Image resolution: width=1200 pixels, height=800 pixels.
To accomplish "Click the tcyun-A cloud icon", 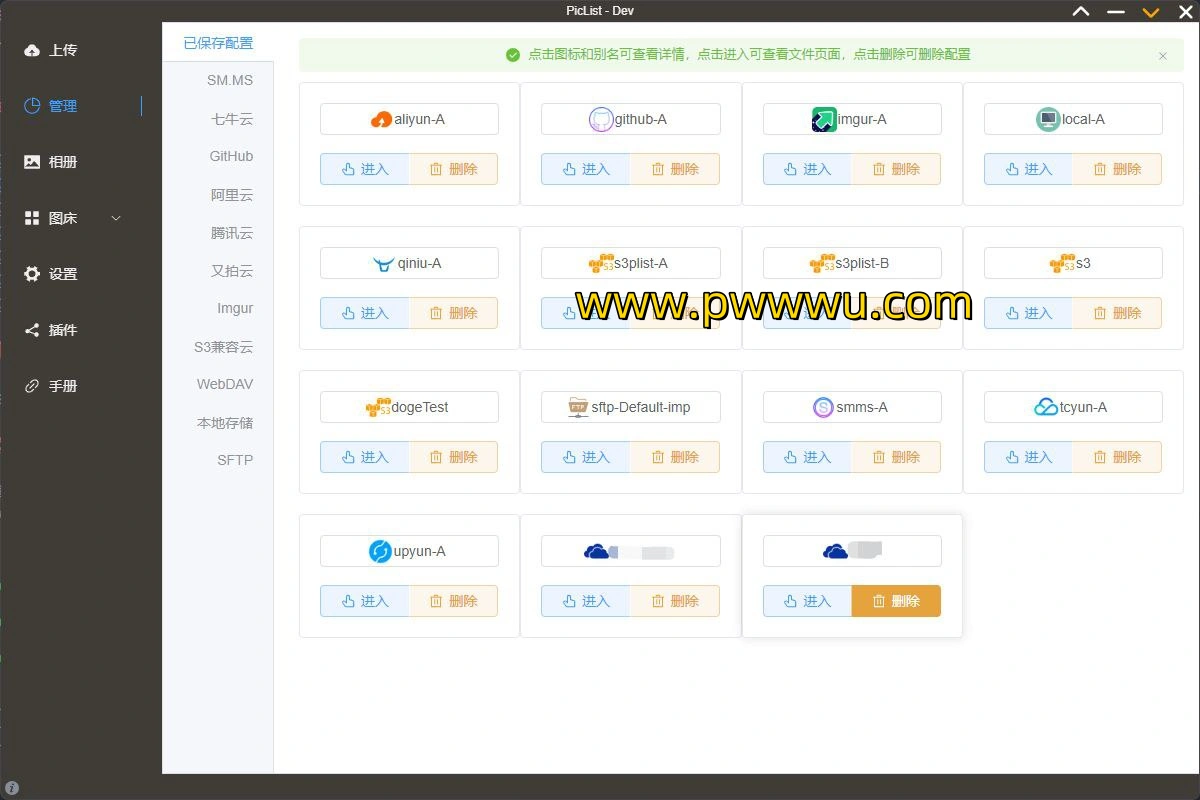I will point(1046,408).
